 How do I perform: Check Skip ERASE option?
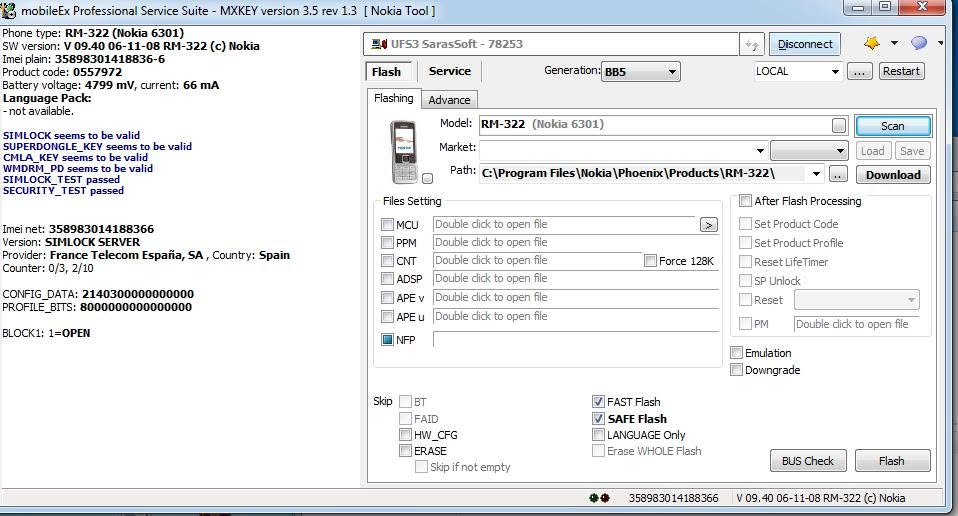coord(405,451)
